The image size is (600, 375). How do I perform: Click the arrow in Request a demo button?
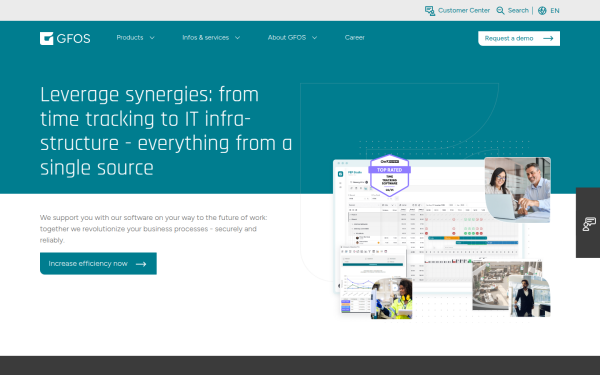(548, 38)
